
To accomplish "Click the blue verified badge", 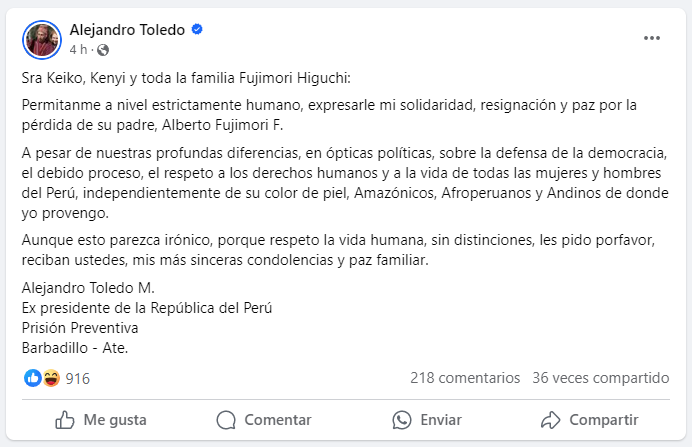I will tap(198, 30).
